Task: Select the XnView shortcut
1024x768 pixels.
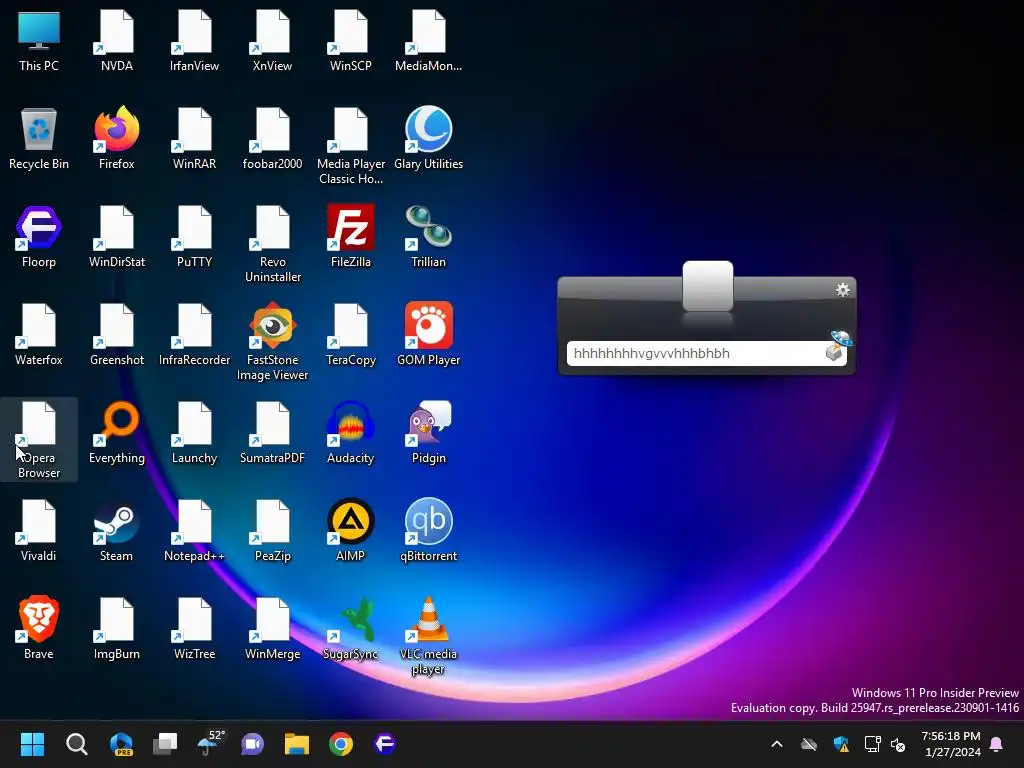Action: pos(272,40)
